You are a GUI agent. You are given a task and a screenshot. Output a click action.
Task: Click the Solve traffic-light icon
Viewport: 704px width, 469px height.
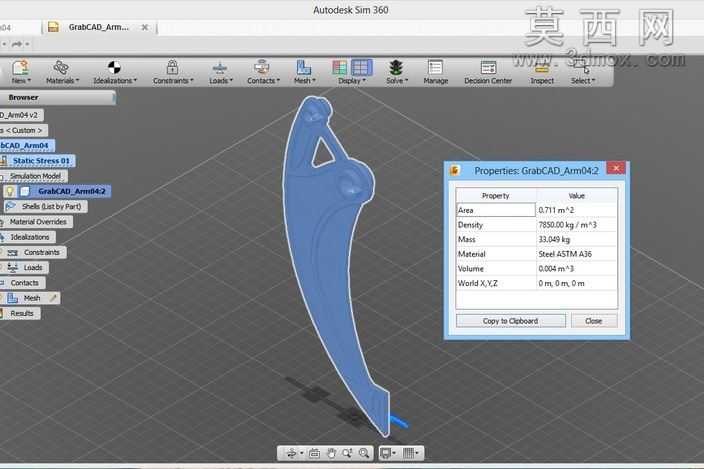[396, 67]
